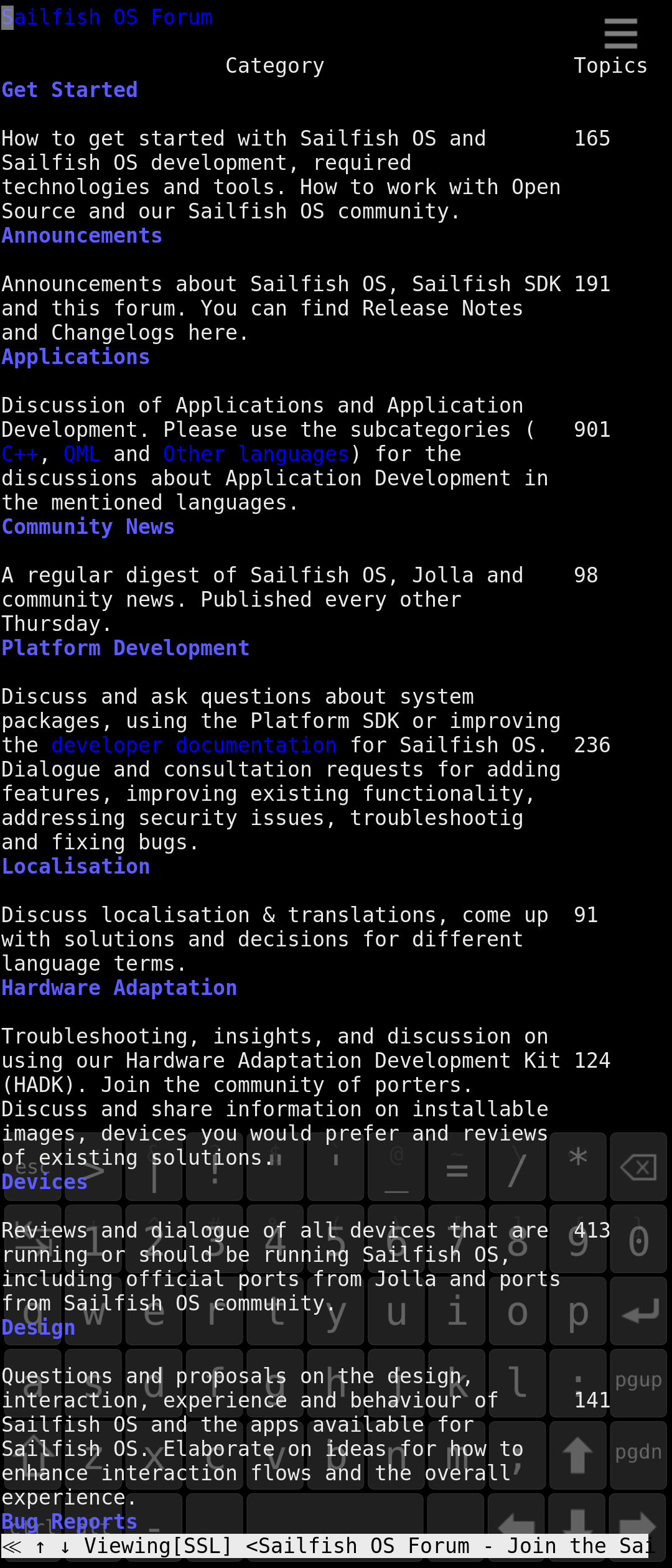The height and width of the screenshot is (1568, 672).
Task: Tap the esc key on the keyboard overlay
Action: pos(32,1167)
